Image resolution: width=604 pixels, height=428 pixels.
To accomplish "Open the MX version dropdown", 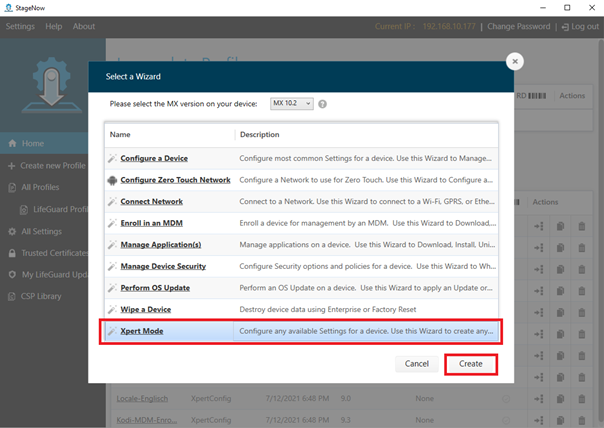I will point(292,103).
